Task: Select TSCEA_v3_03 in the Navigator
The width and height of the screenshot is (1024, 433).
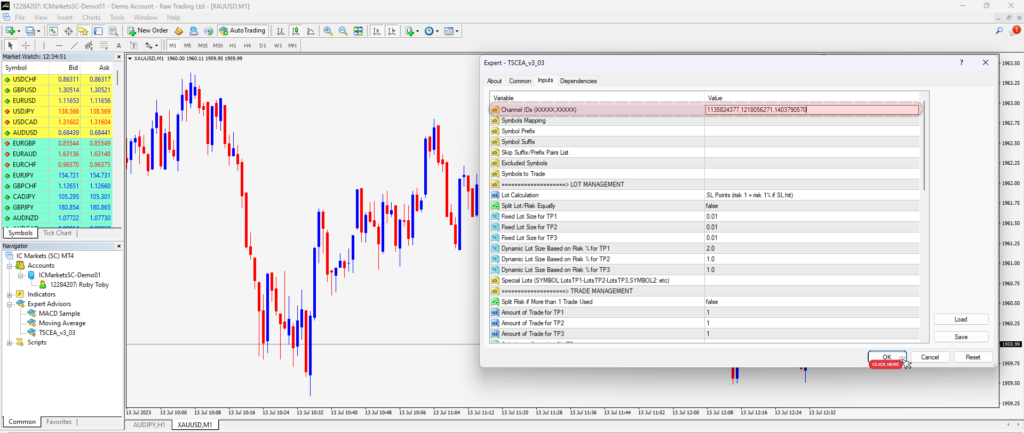Action: (x=57, y=332)
